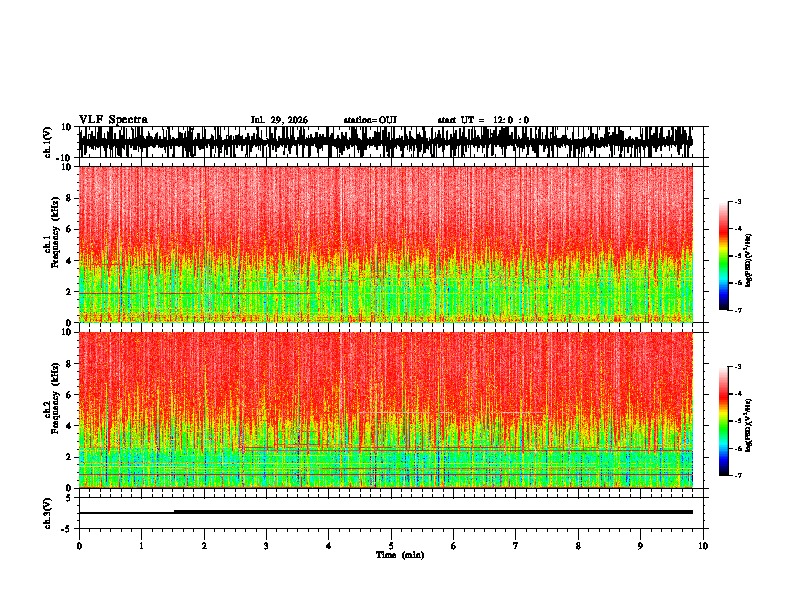Click the "8" kHz tick on ch.1 spectrogram
This screenshot has height=612, width=792.
pos(70,198)
